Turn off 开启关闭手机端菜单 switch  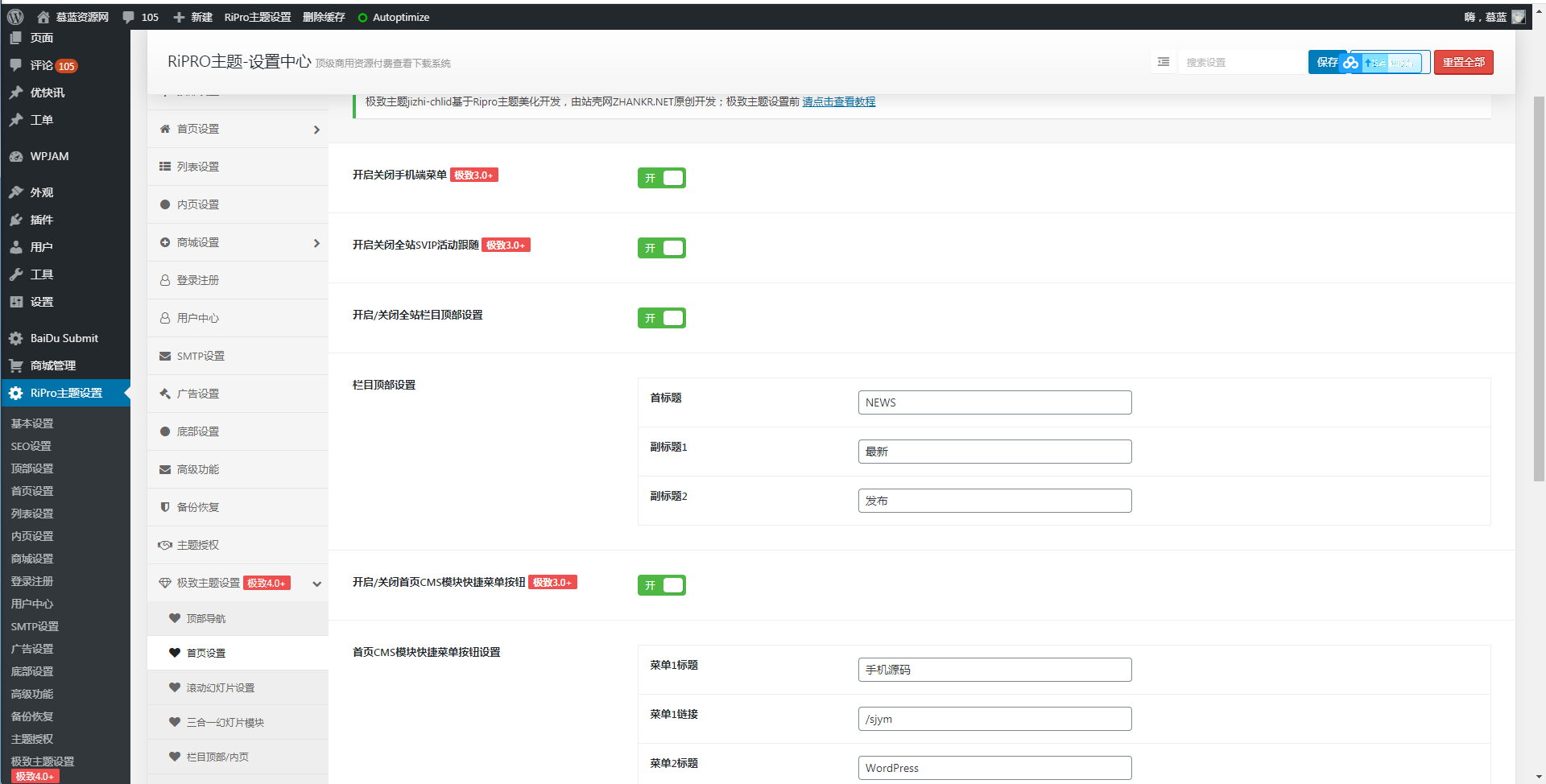pyautogui.click(x=662, y=178)
